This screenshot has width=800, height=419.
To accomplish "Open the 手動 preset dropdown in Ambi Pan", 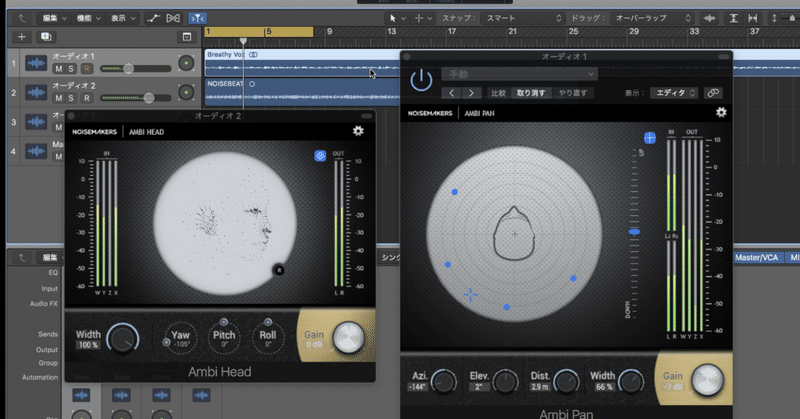I will tap(519, 75).
